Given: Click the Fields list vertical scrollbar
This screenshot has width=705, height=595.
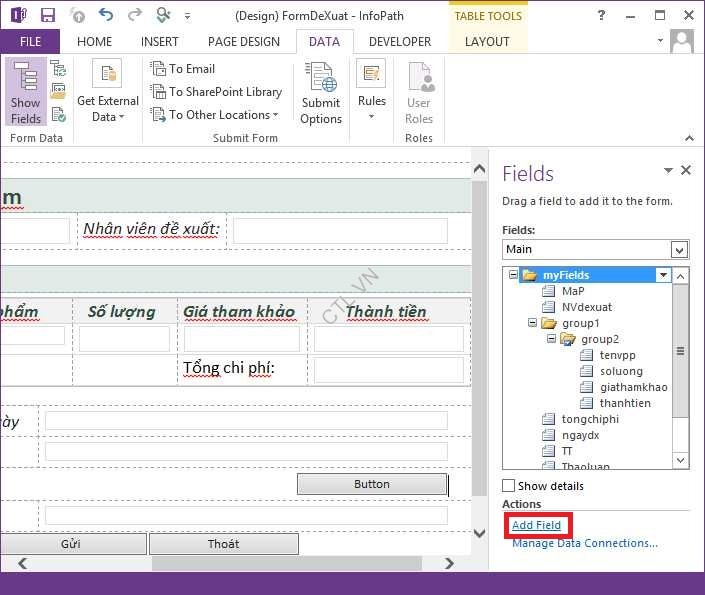Looking at the screenshot, I should tap(680, 352).
